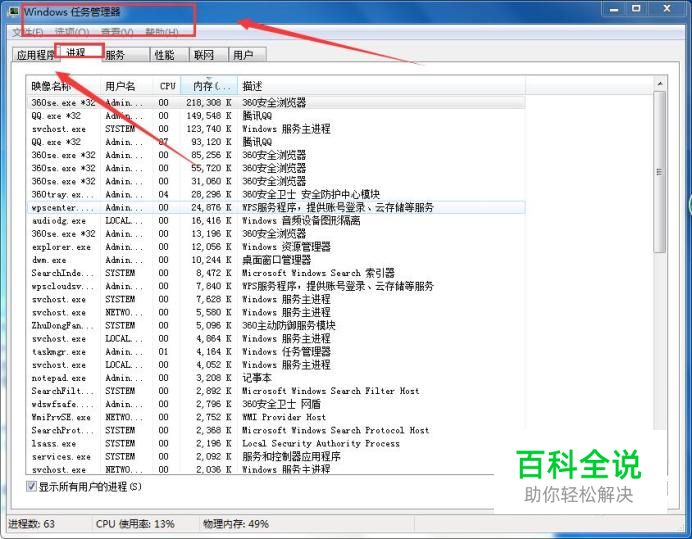The height and width of the screenshot is (539, 692).
Task: Close the Task Manager window
Action: click(667, 9)
